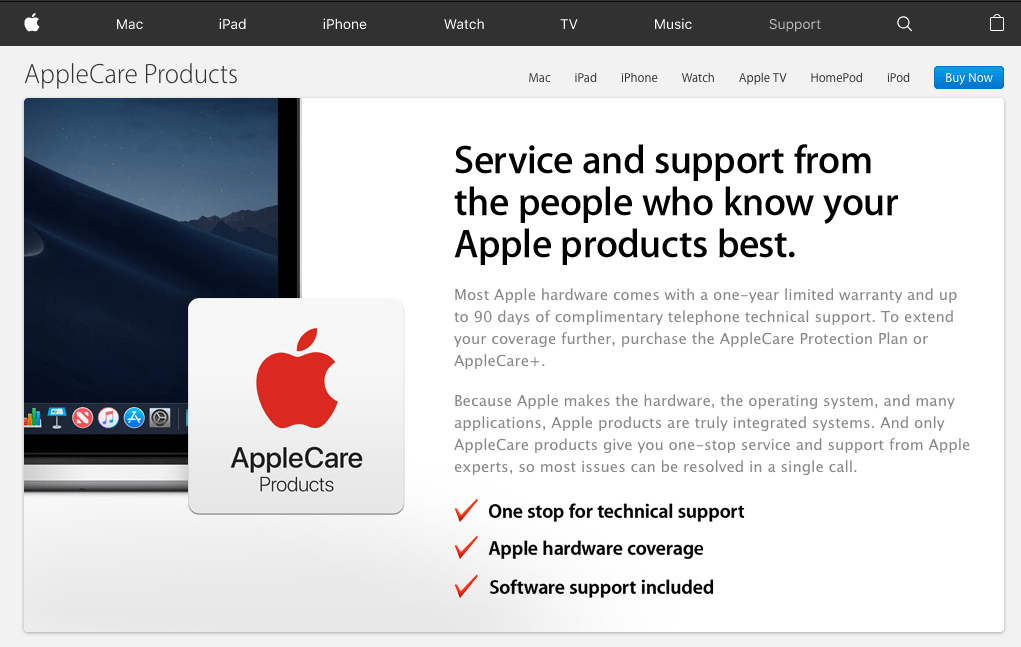Click "Apple hardware coverage"
Viewport: 1021px width, 647px height.
tap(596, 549)
